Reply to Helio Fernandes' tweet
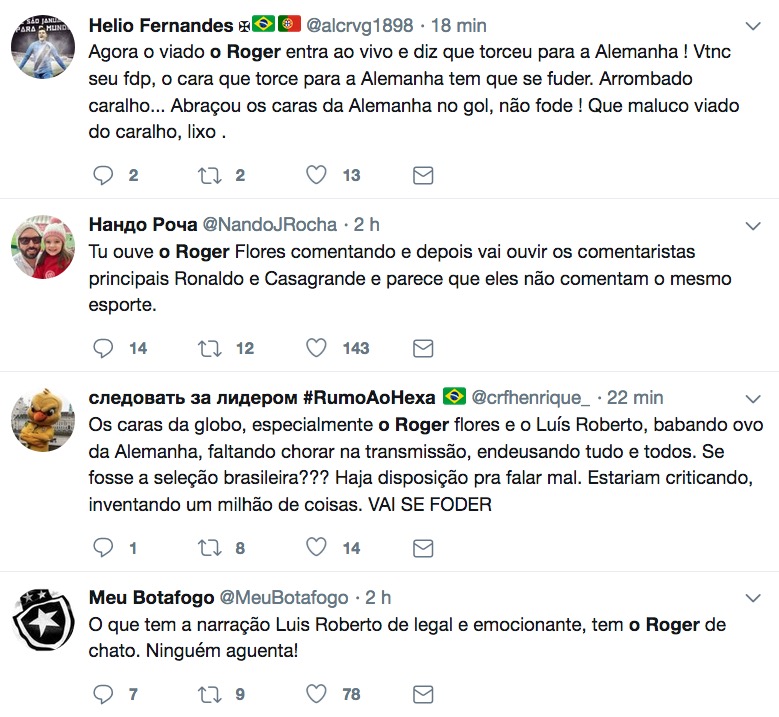Screen dimensions: 779x717 (103, 176)
